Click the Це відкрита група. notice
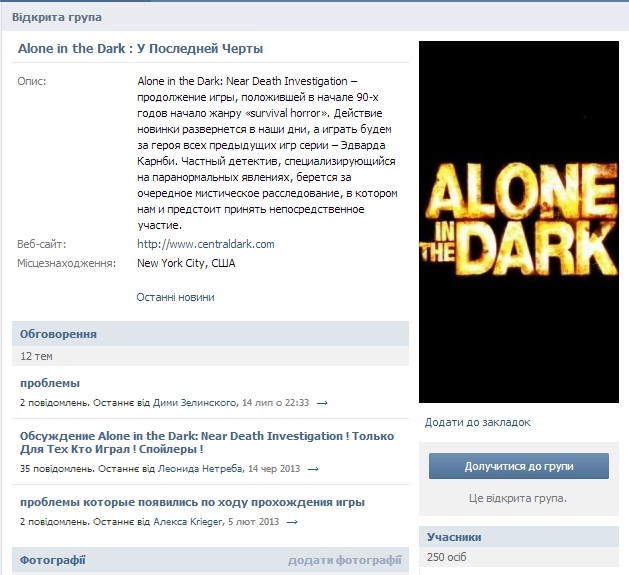629x575 pixels. tap(518, 498)
